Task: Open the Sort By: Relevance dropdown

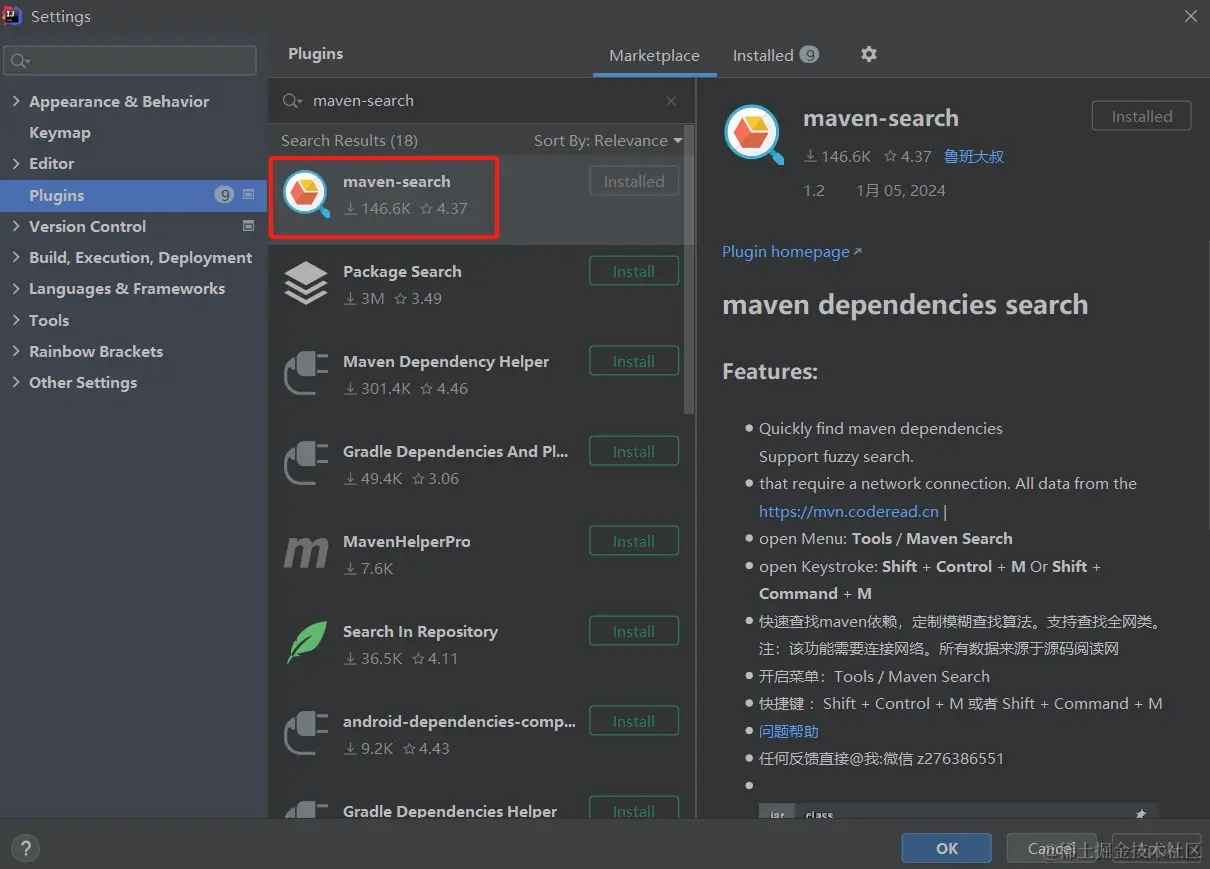Action: 608,141
